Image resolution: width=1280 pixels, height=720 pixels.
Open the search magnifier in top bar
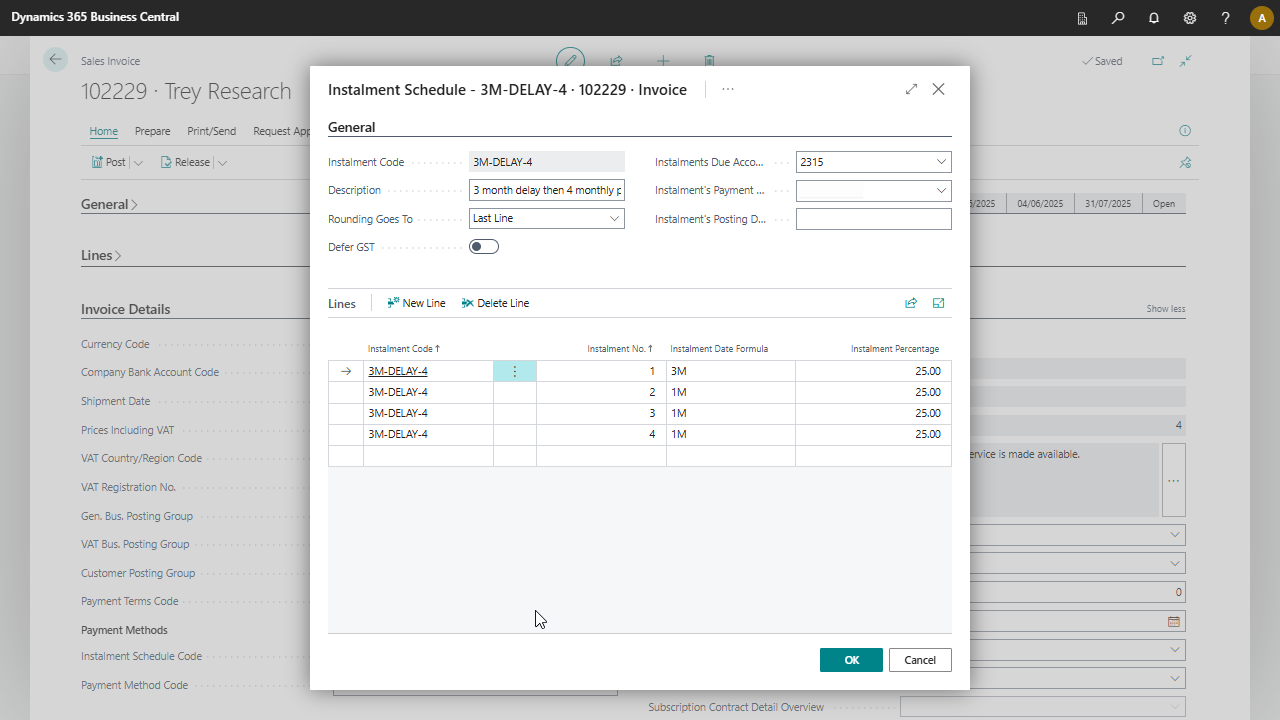(x=1118, y=18)
